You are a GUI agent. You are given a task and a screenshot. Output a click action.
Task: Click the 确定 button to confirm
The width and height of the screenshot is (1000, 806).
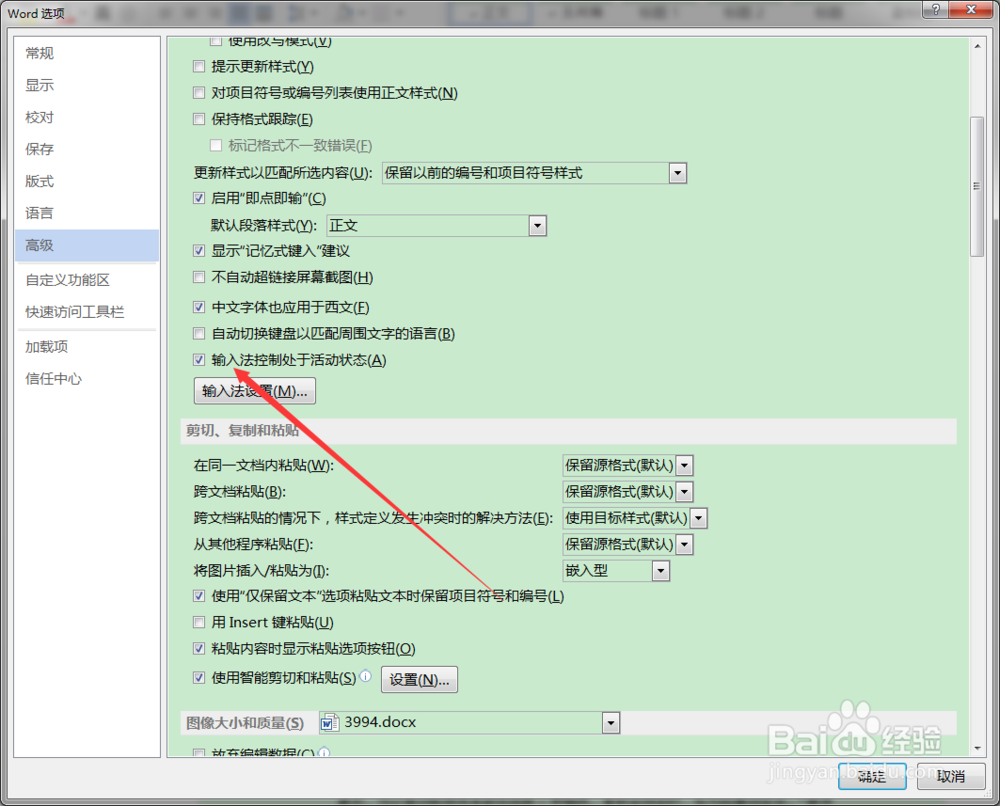click(x=871, y=777)
